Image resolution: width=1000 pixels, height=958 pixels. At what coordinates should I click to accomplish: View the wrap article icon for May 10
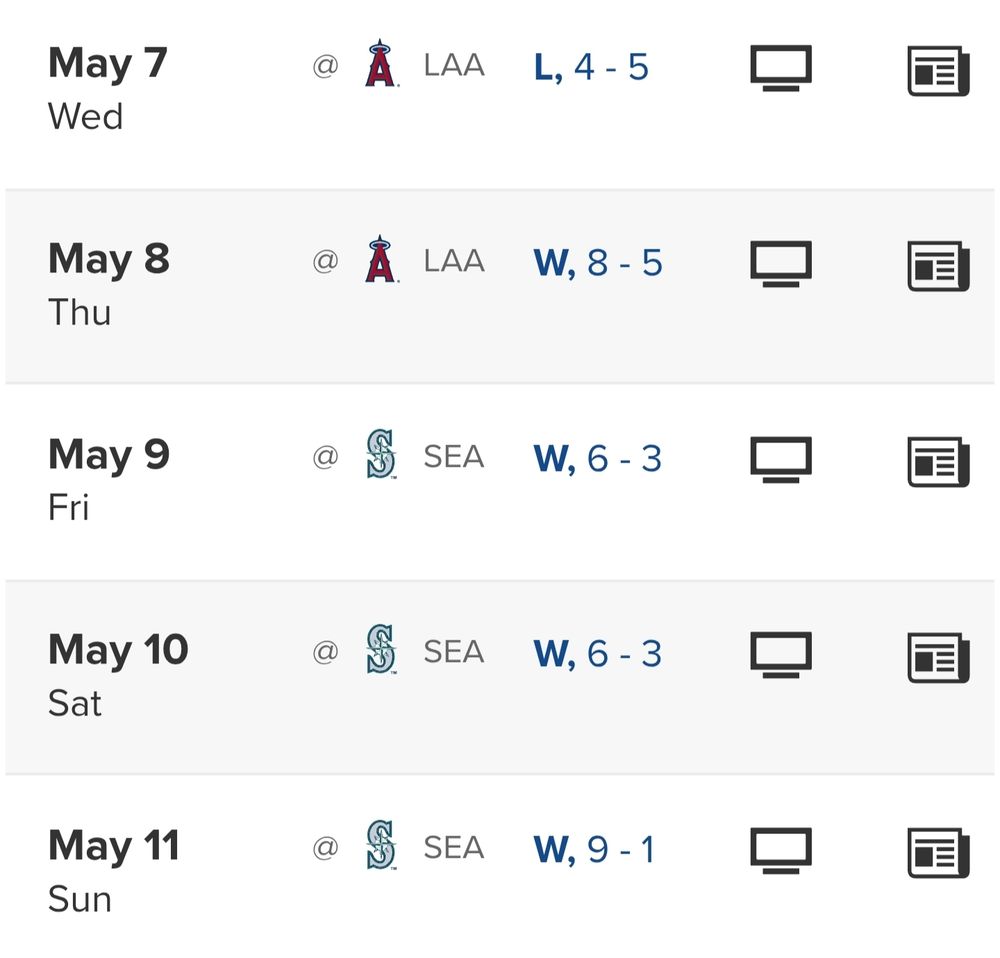[x=938, y=658]
